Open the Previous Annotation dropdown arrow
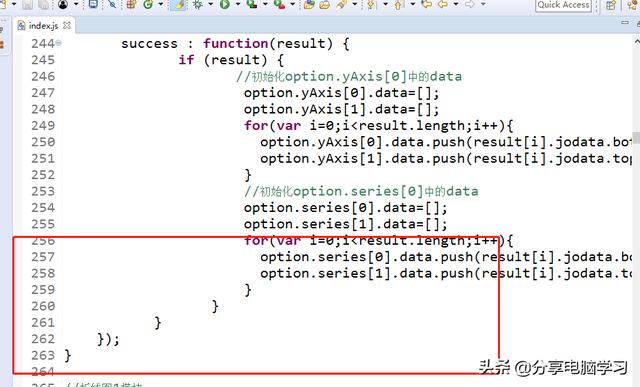The height and width of the screenshot is (387, 640). coord(413,4)
